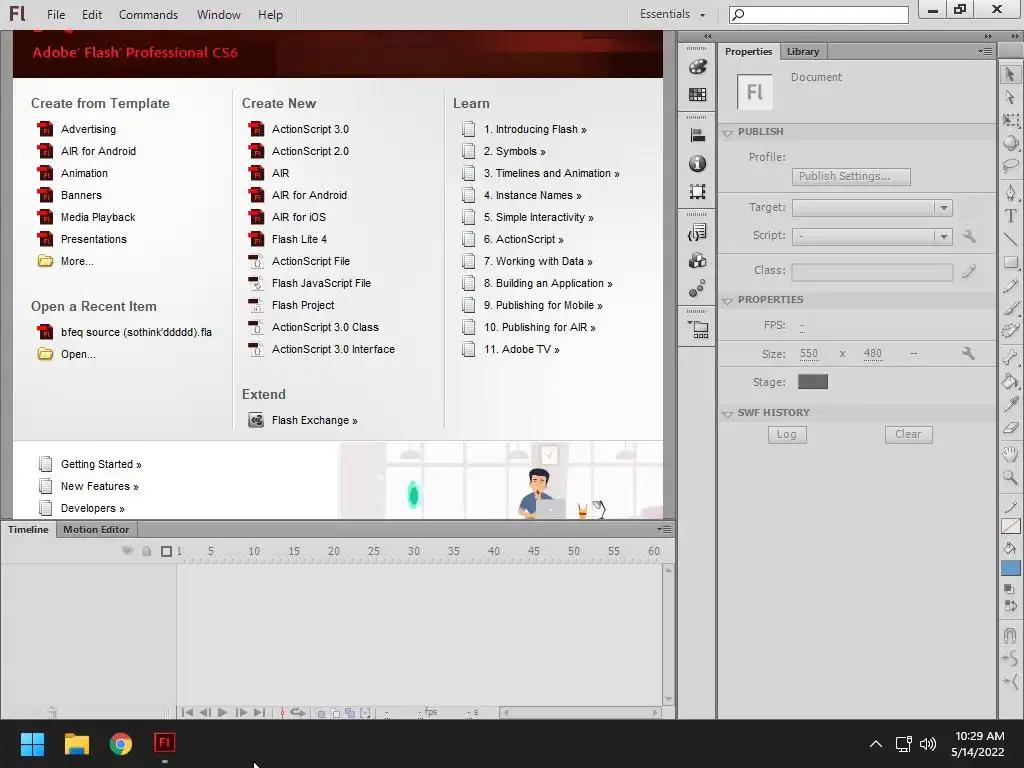Open the Transform panel icon

(x=697, y=191)
